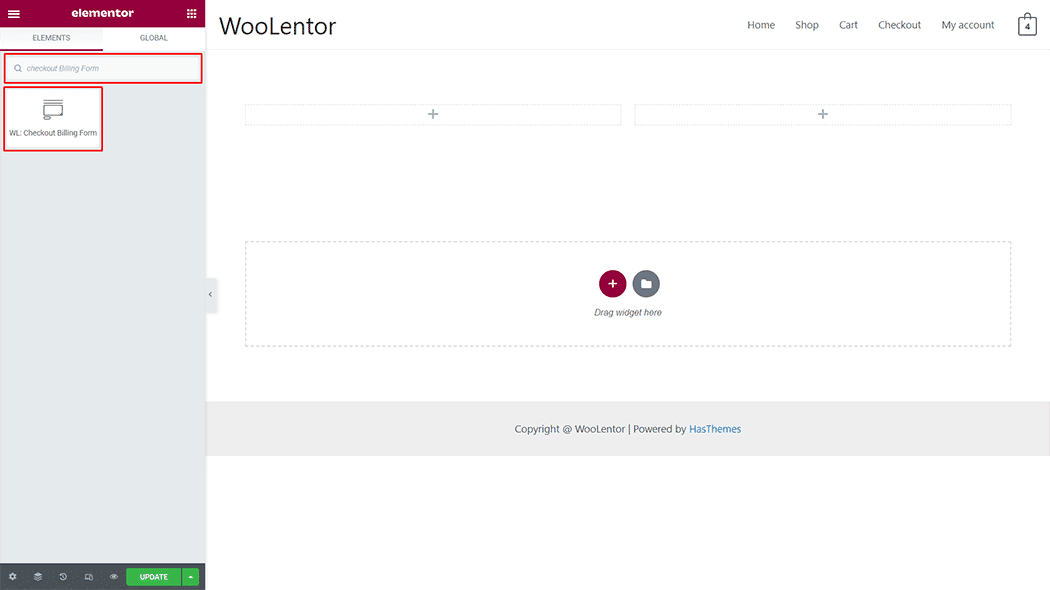This screenshot has height=590, width=1050.
Task: Open page settings gear icon
Action: pos(13,577)
